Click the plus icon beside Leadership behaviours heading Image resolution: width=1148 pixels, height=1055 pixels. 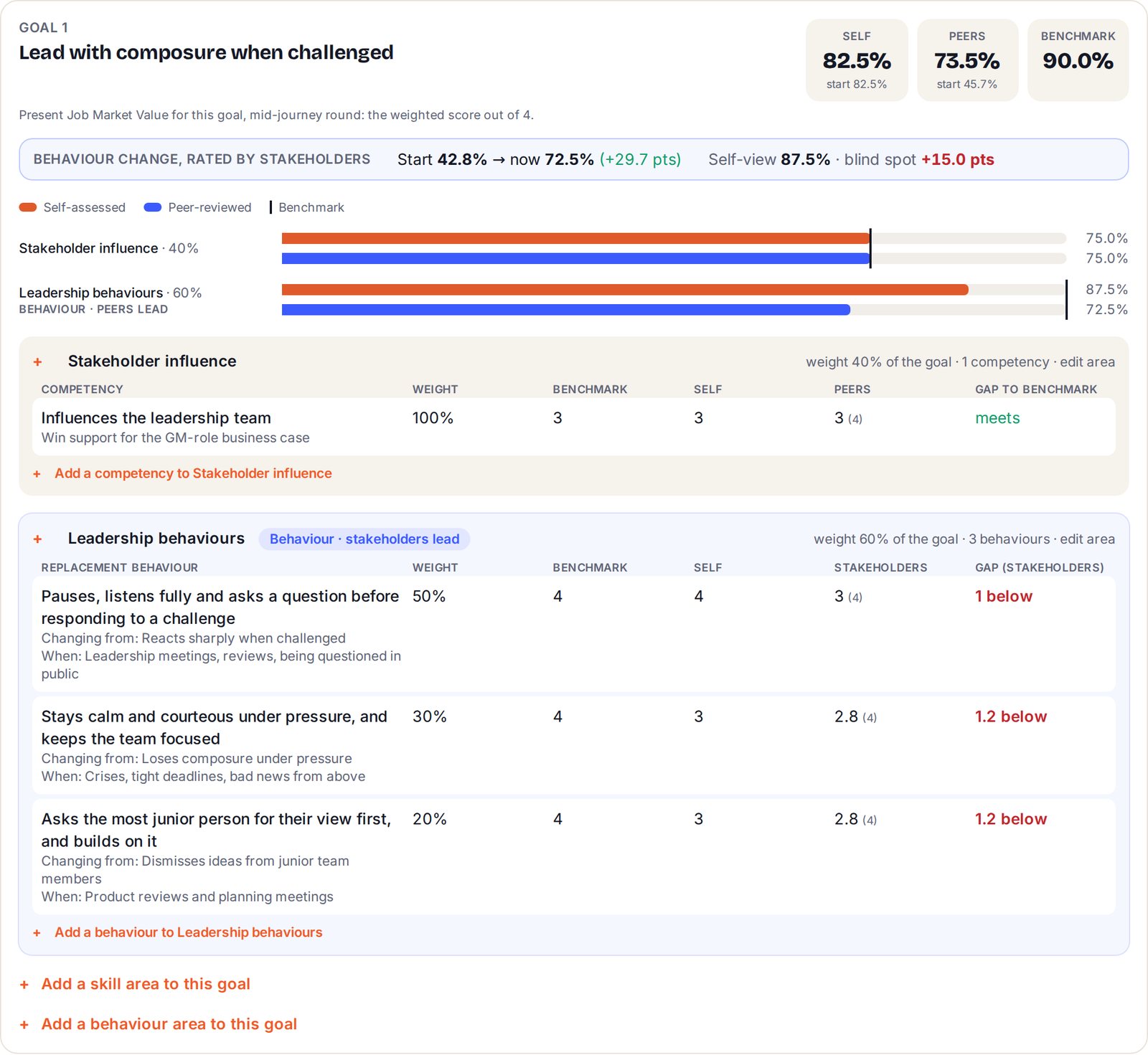(38, 539)
